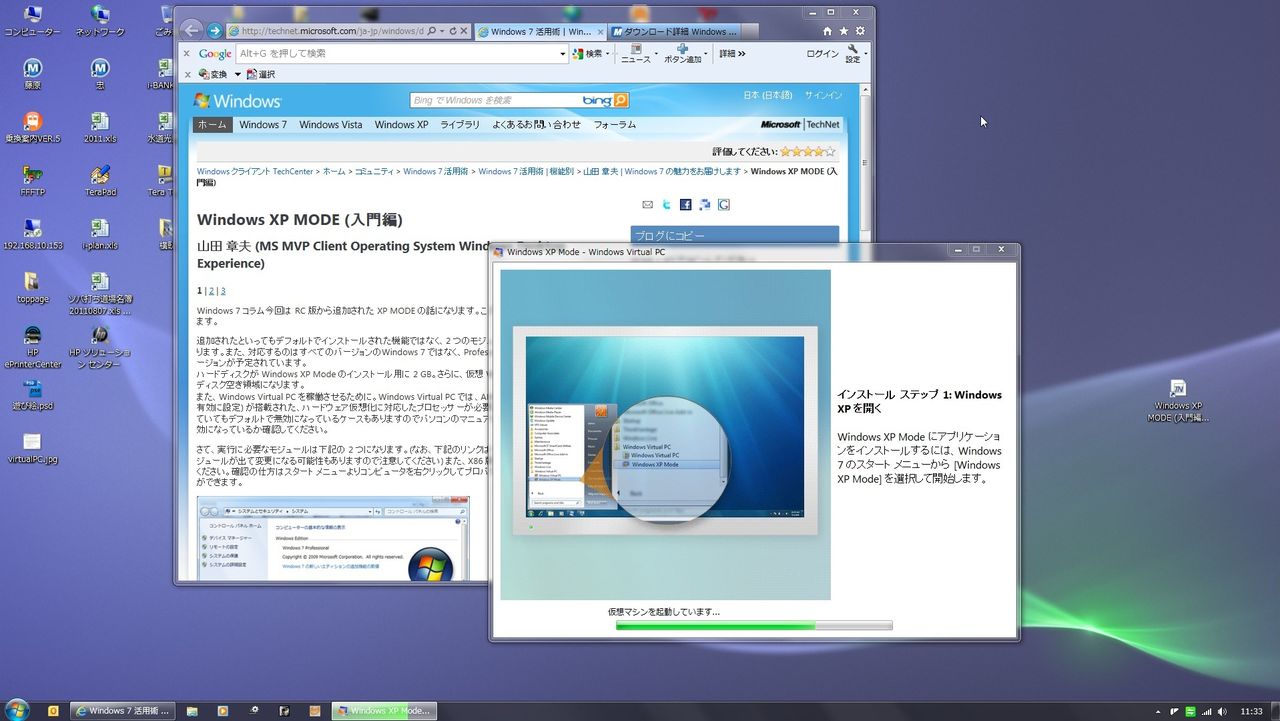Click the browser back button
The image size is (1280, 721).
(x=191, y=30)
